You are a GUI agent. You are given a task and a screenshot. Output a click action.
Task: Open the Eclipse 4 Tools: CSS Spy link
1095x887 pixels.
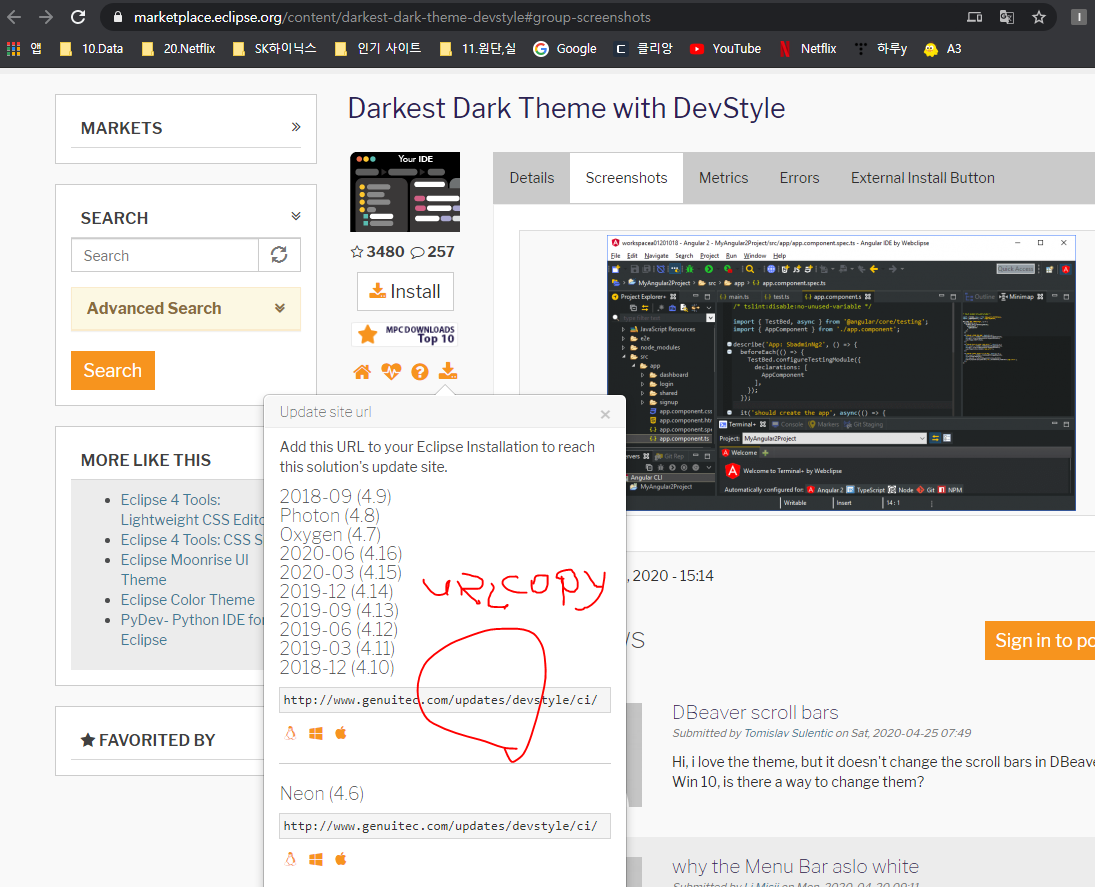192,540
